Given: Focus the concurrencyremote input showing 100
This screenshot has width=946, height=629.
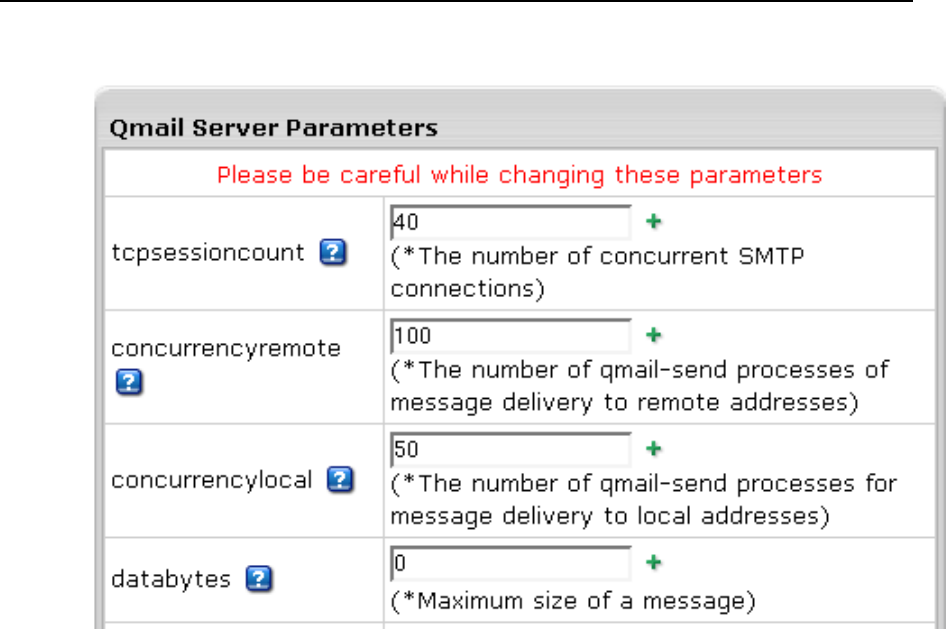Looking at the screenshot, I should click(510, 336).
